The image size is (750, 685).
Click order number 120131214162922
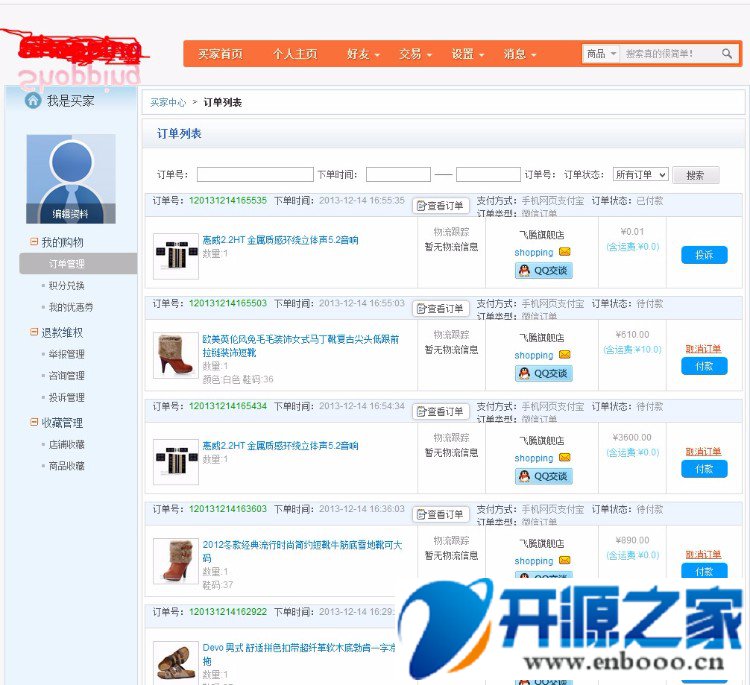(x=228, y=612)
